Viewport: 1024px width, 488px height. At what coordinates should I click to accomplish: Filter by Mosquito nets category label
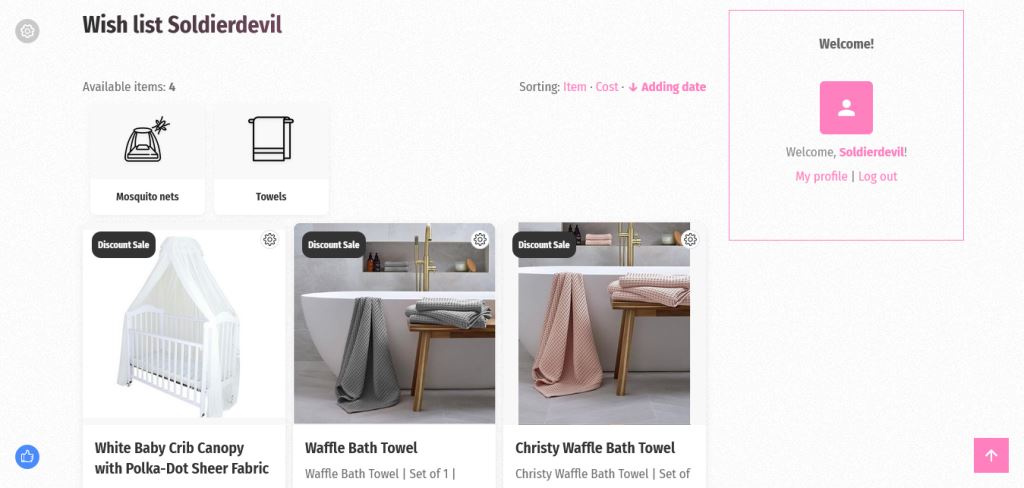coord(147,197)
